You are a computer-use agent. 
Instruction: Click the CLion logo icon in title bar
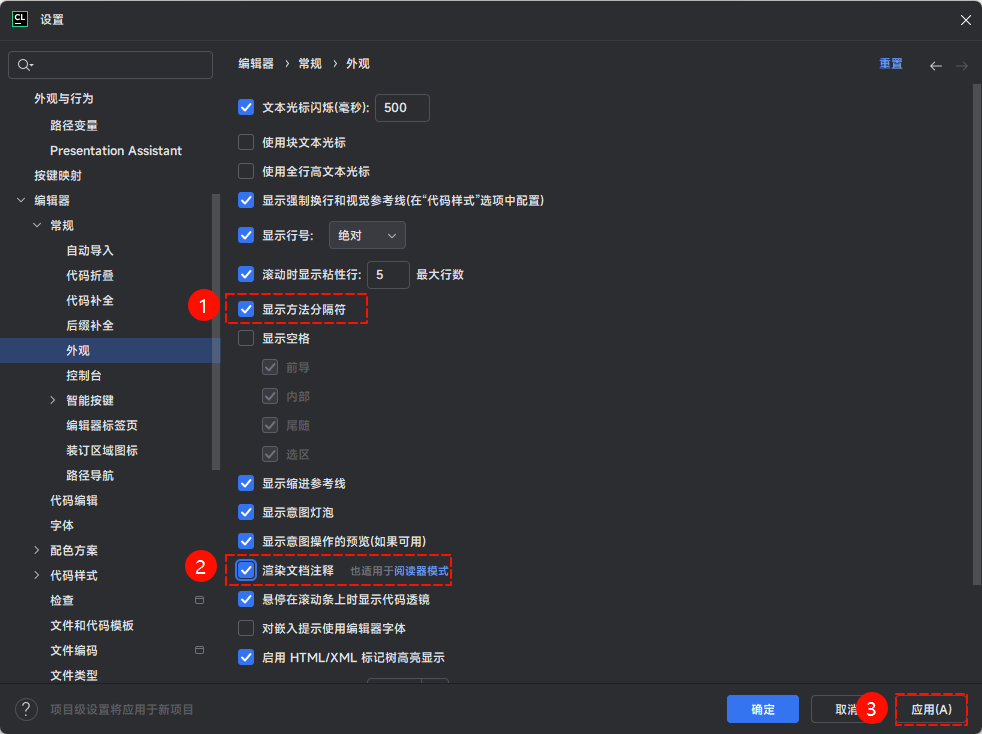pos(20,19)
